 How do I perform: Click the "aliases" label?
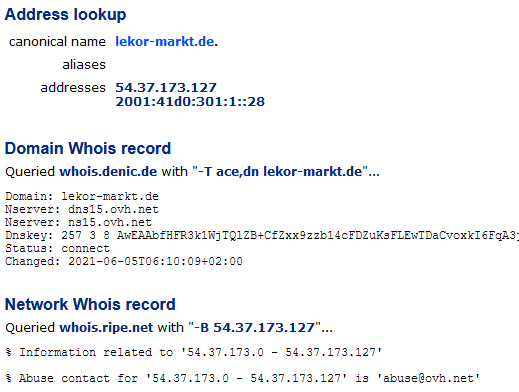click(x=84, y=65)
